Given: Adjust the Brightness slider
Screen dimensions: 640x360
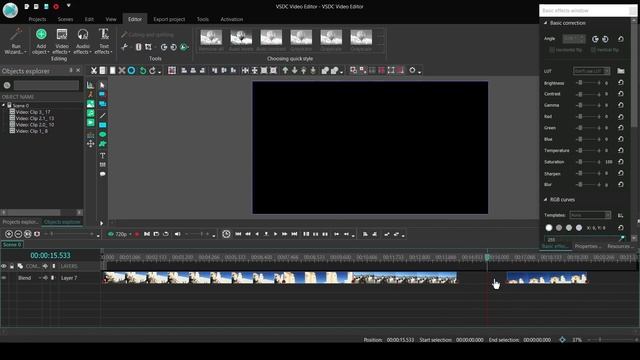Looking at the screenshot, I should coord(589,82).
